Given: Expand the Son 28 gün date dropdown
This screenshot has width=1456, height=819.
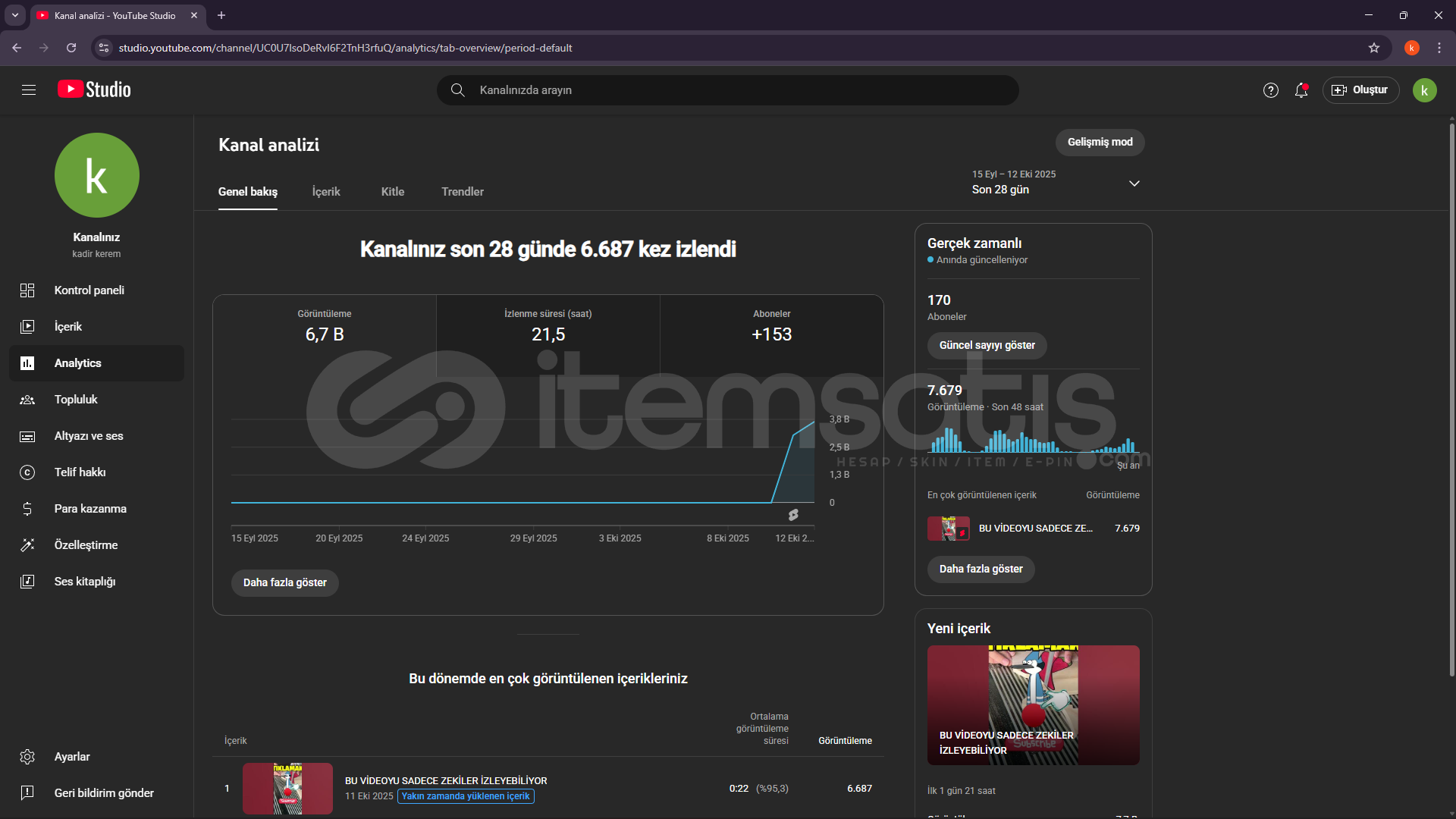Looking at the screenshot, I should pos(1134,184).
